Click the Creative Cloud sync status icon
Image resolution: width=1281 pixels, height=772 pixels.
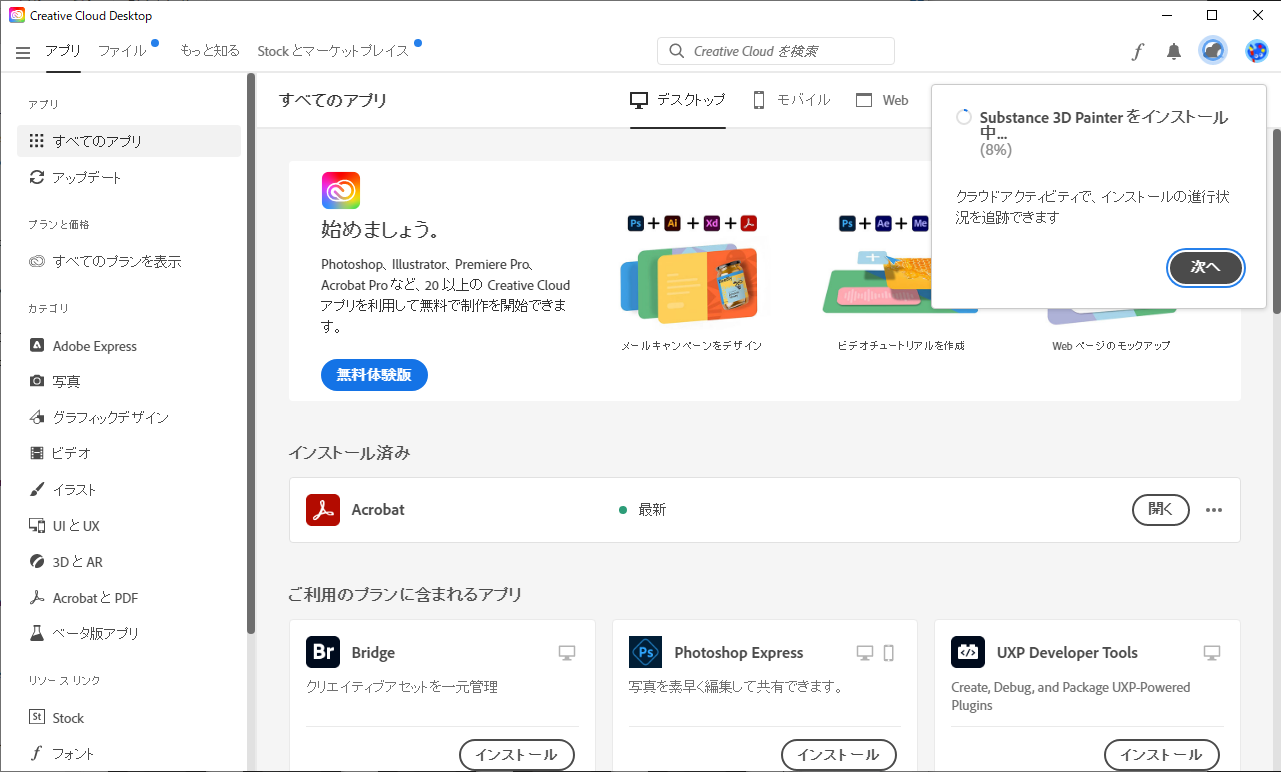pos(1212,50)
